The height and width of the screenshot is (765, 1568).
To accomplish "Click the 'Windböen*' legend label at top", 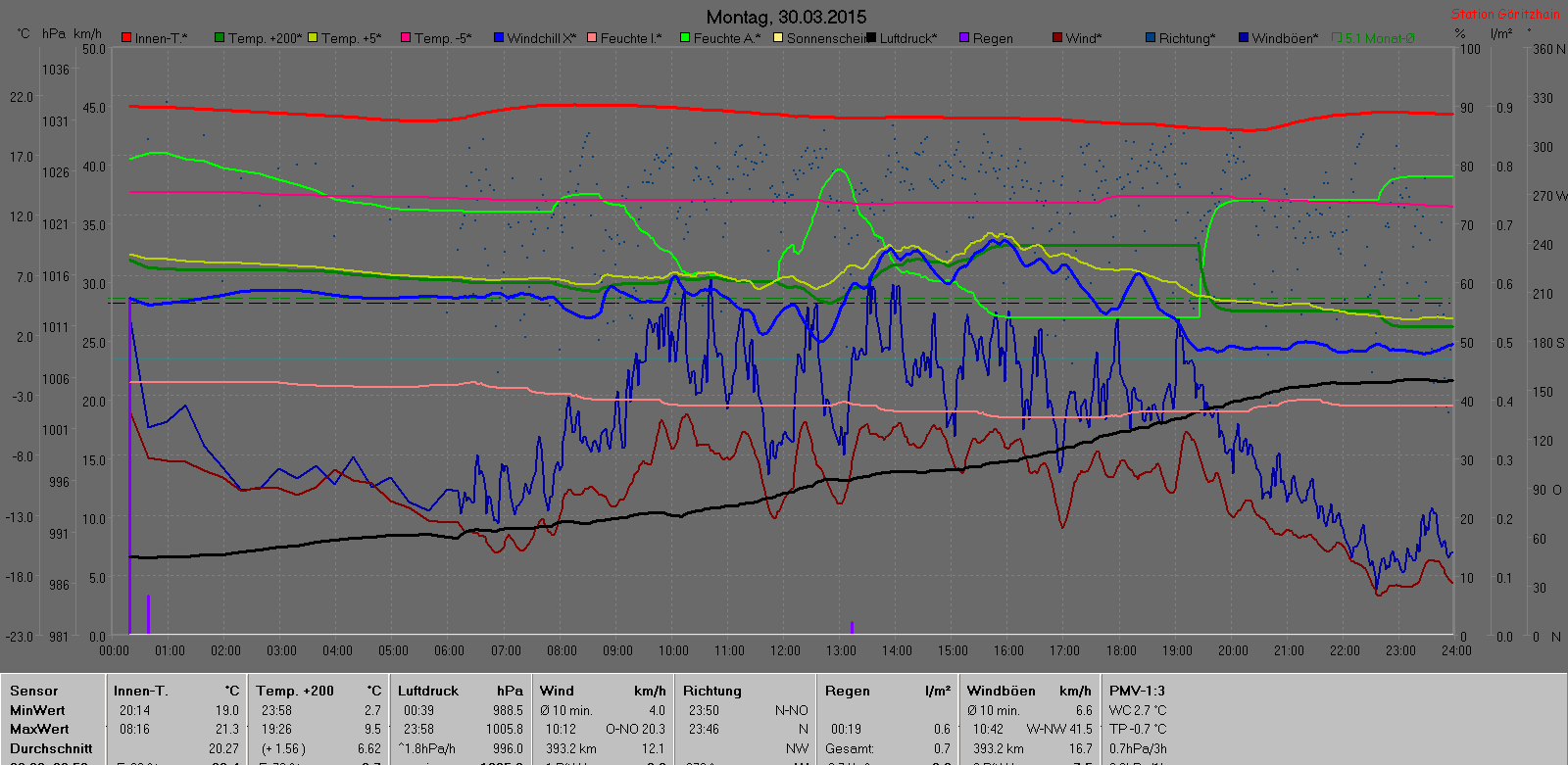I will coord(1285,38).
